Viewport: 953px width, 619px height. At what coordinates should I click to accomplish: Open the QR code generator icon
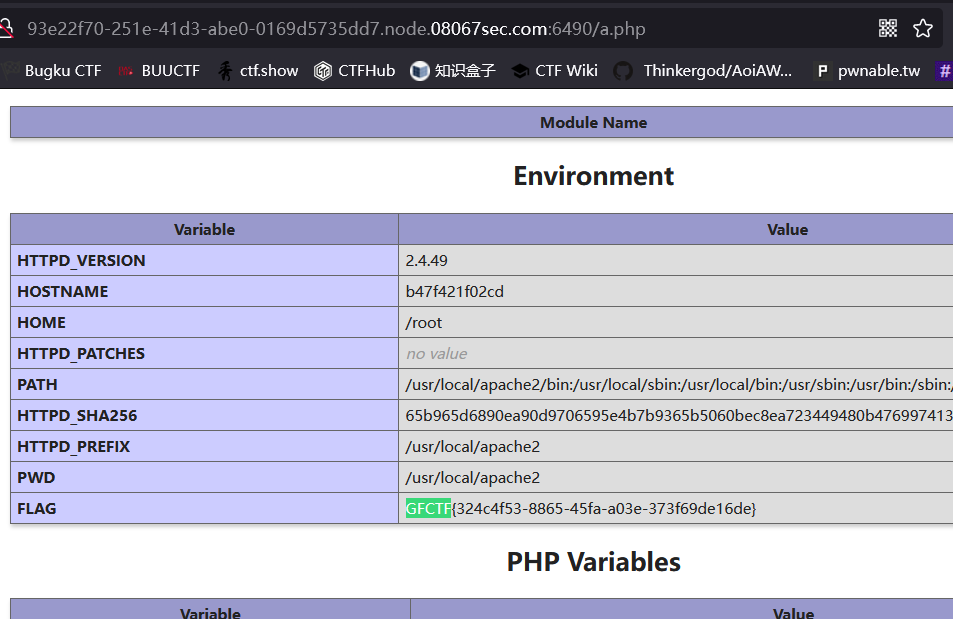pyautogui.click(x=887, y=28)
